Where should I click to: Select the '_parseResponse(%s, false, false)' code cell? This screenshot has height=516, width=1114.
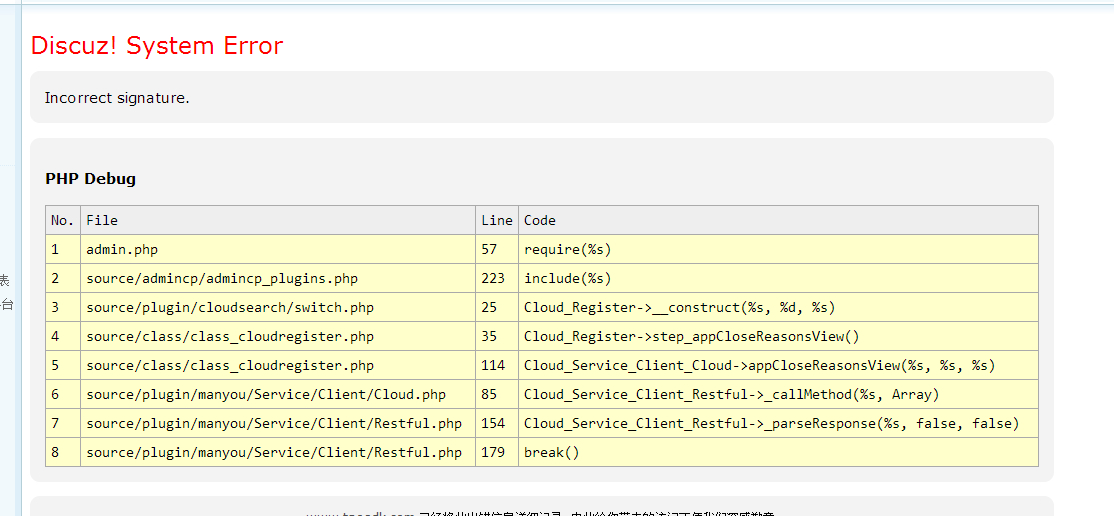(778, 424)
